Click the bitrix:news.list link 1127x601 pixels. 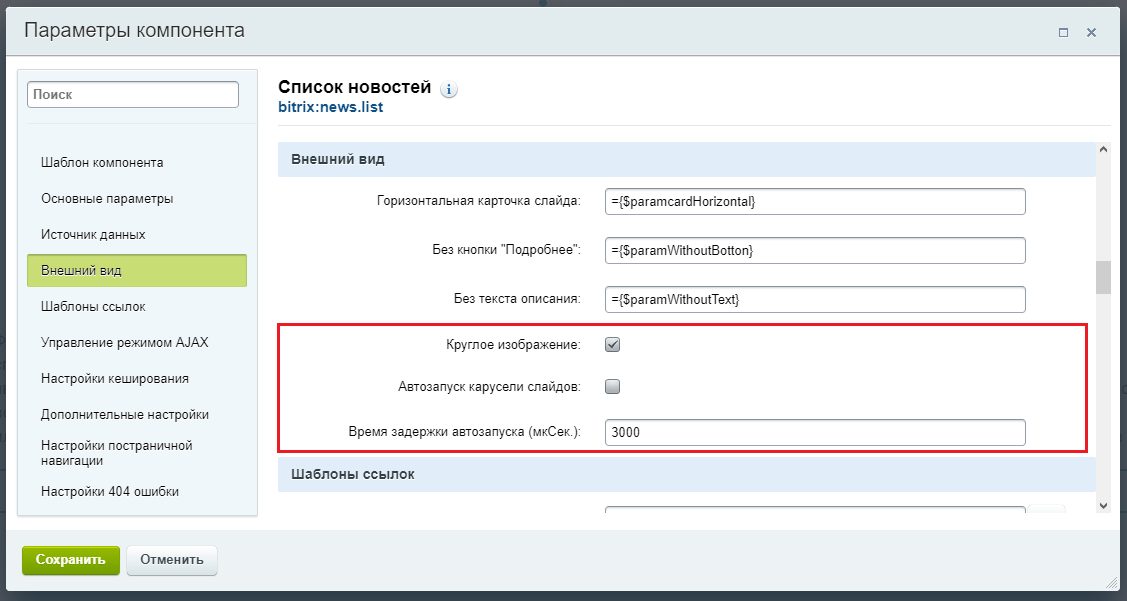pyautogui.click(x=331, y=107)
